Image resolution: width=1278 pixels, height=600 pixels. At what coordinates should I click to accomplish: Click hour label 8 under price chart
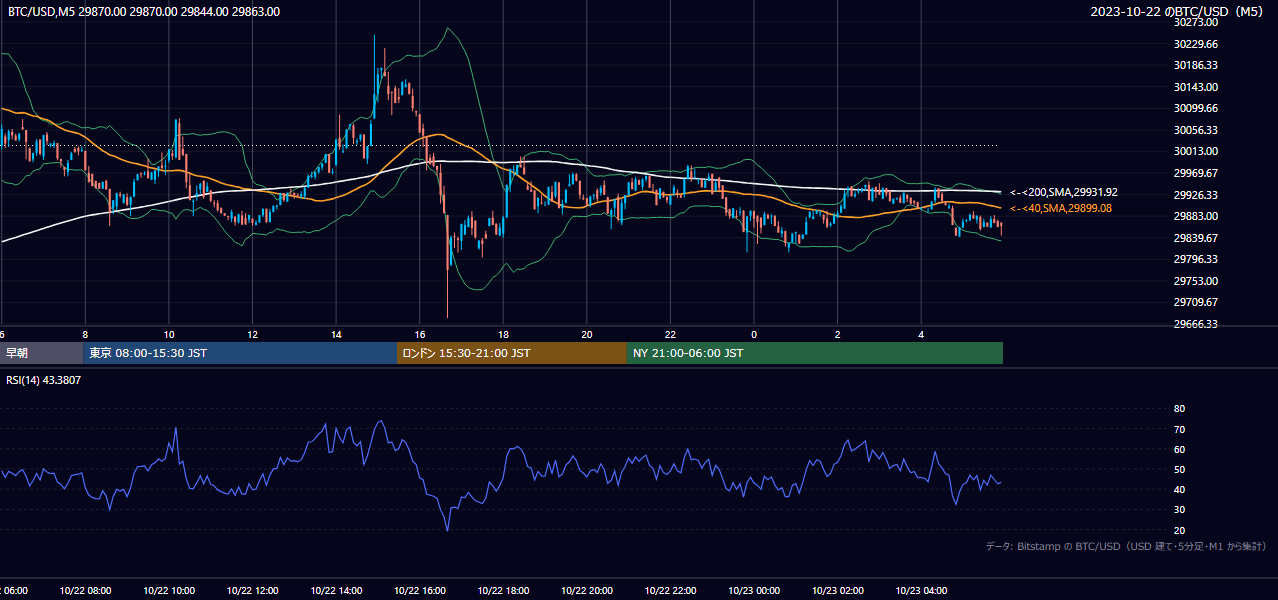coord(85,334)
